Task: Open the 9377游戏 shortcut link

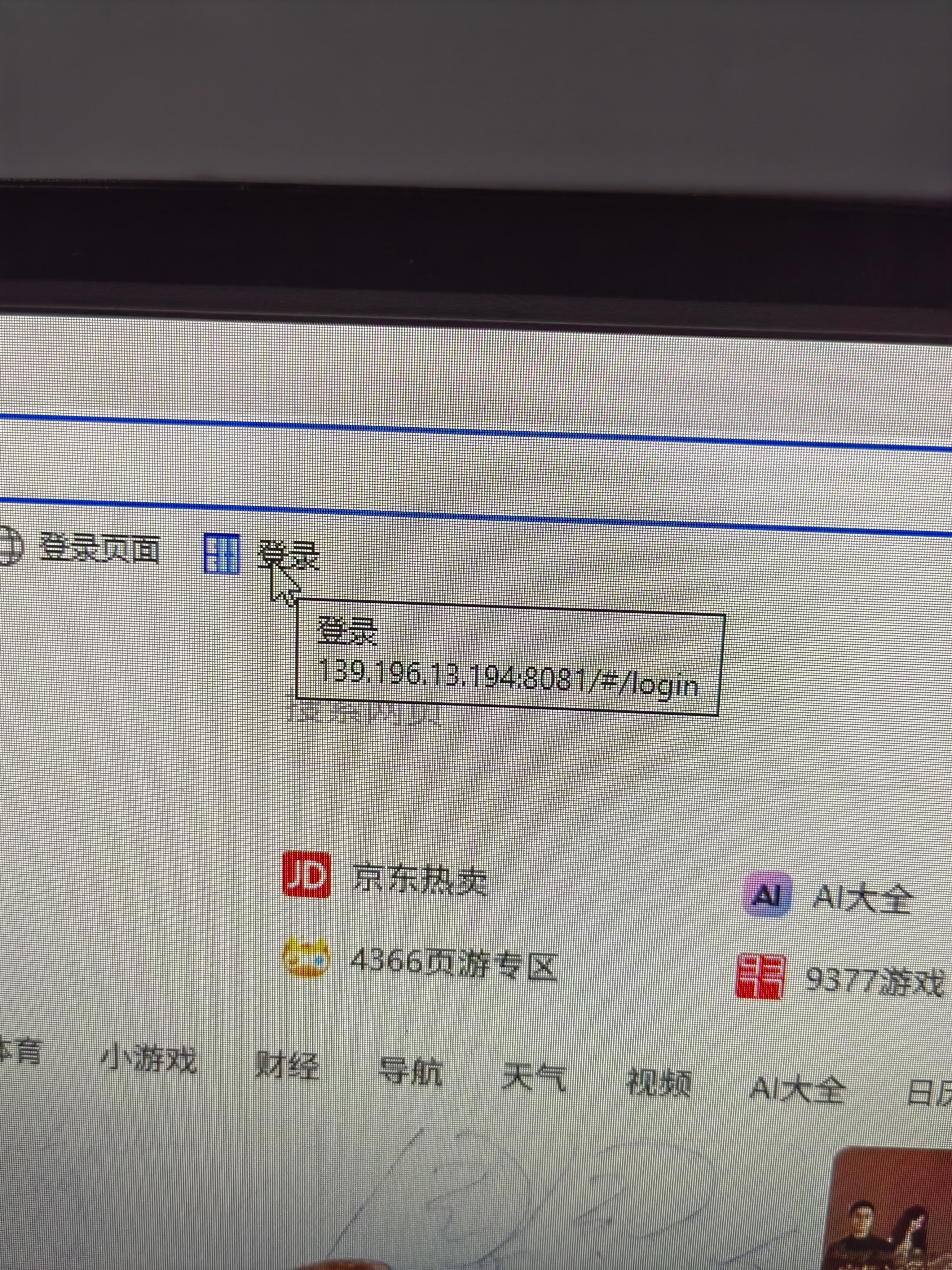Action: (875, 981)
